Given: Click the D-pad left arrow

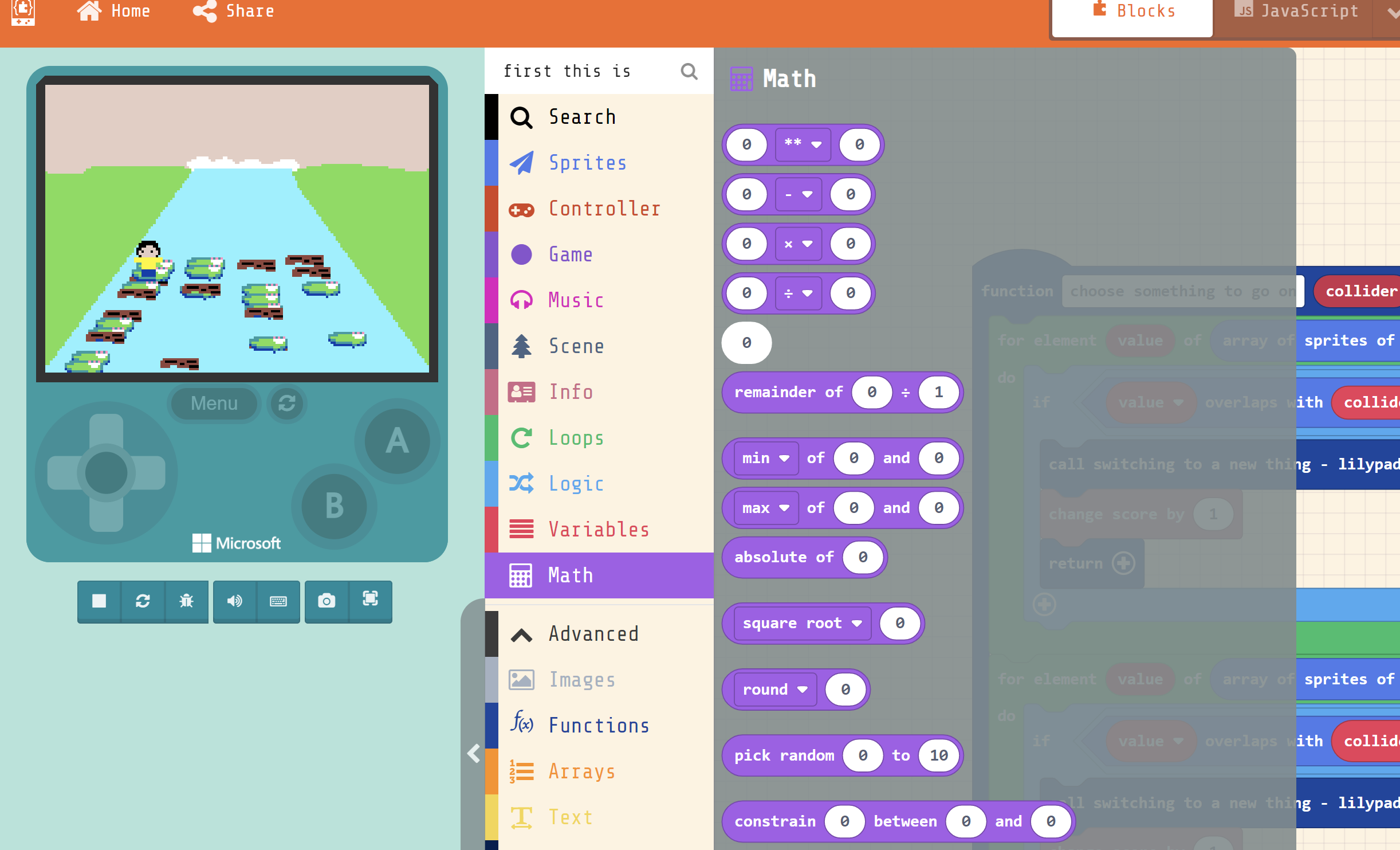Looking at the screenshot, I should (65, 473).
